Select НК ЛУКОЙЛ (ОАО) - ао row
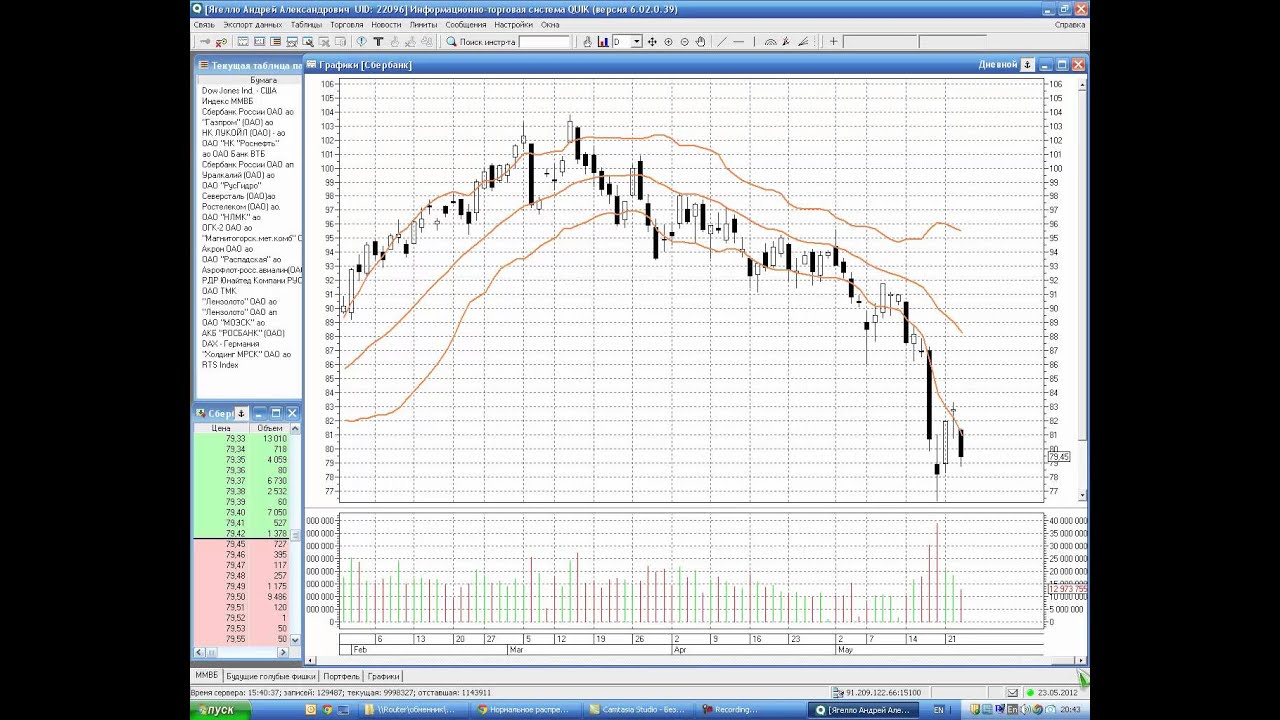This screenshot has width=1280, height=720. (x=250, y=133)
